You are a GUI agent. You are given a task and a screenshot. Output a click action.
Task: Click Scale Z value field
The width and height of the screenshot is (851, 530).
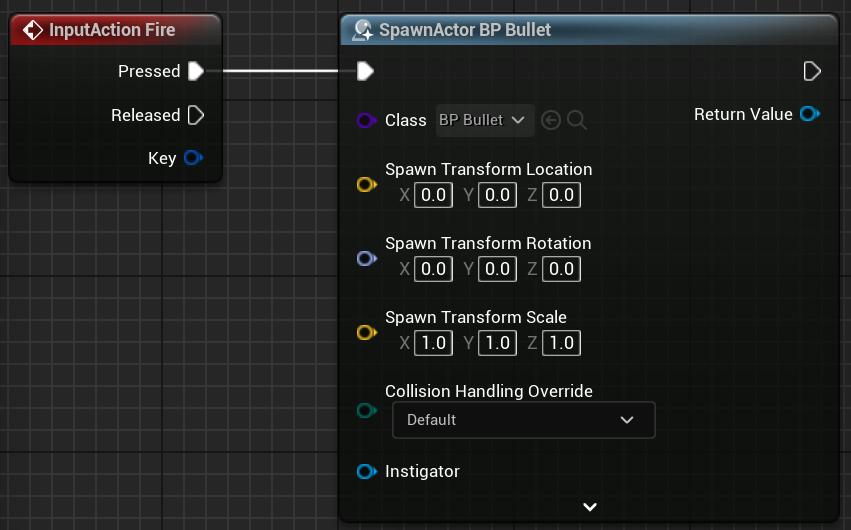click(561, 343)
